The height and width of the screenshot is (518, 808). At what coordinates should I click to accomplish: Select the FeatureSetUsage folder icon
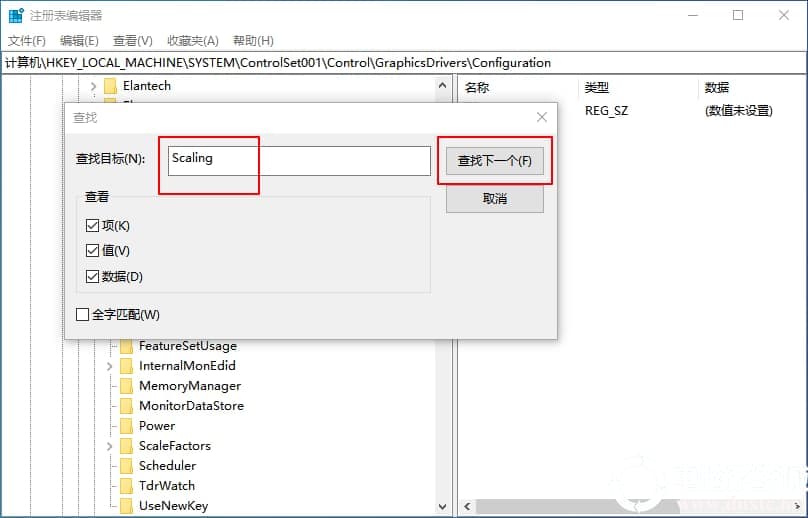126,346
